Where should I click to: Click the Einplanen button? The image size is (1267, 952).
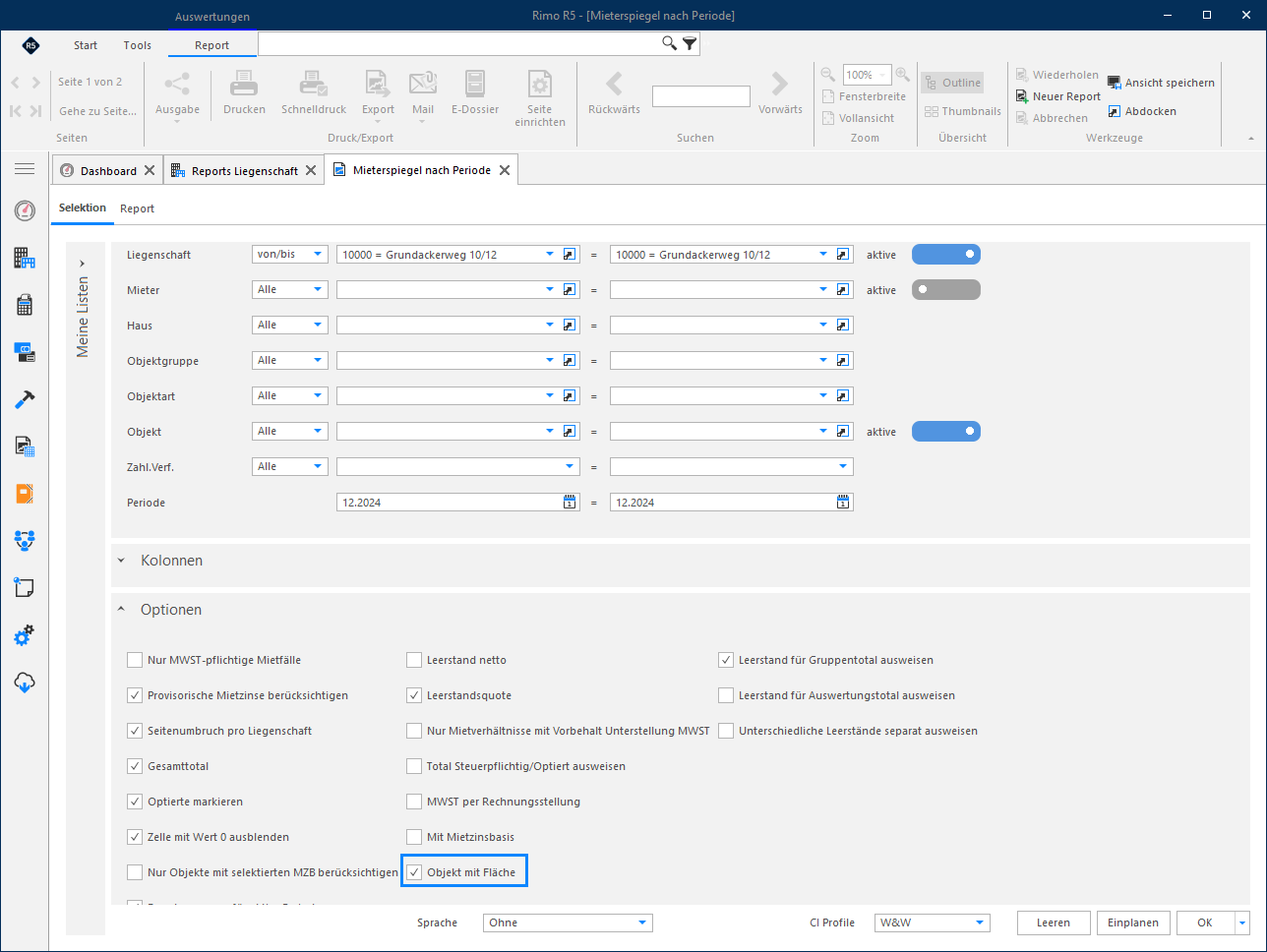point(1133,922)
